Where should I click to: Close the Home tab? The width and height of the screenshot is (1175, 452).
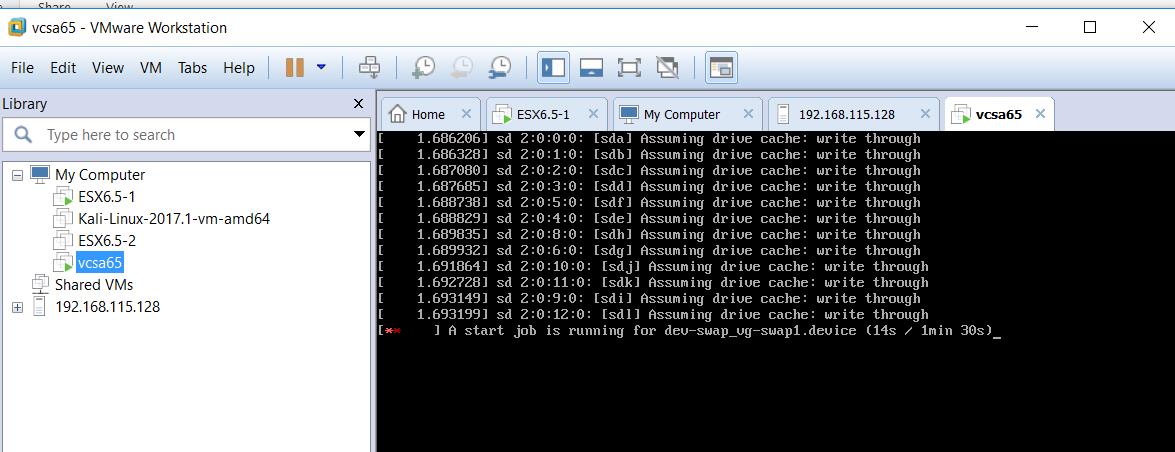pyautogui.click(x=466, y=114)
